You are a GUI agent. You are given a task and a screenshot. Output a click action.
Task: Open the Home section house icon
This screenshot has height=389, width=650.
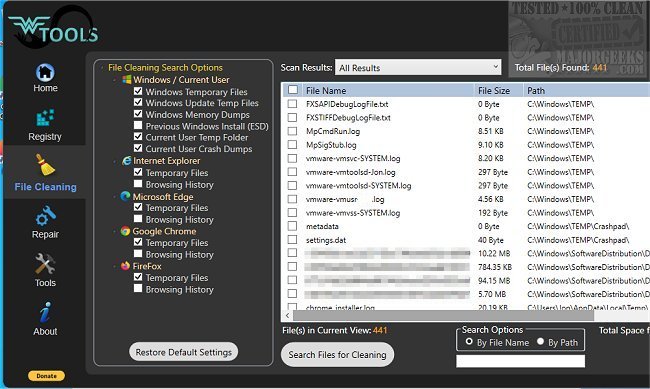click(45, 73)
